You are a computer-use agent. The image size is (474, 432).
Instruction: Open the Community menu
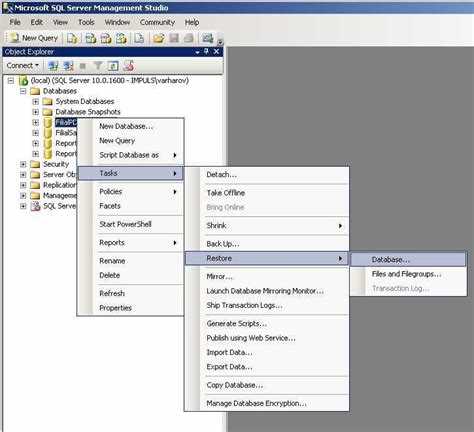pyautogui.click(x=157, y=22)
